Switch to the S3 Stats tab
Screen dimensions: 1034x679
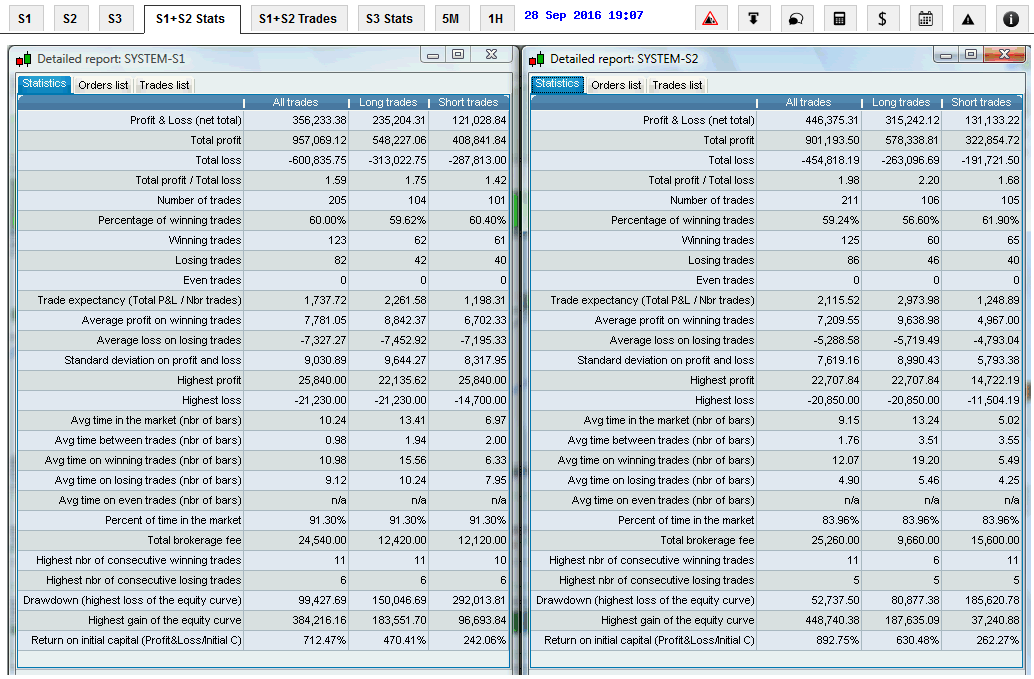389,18
